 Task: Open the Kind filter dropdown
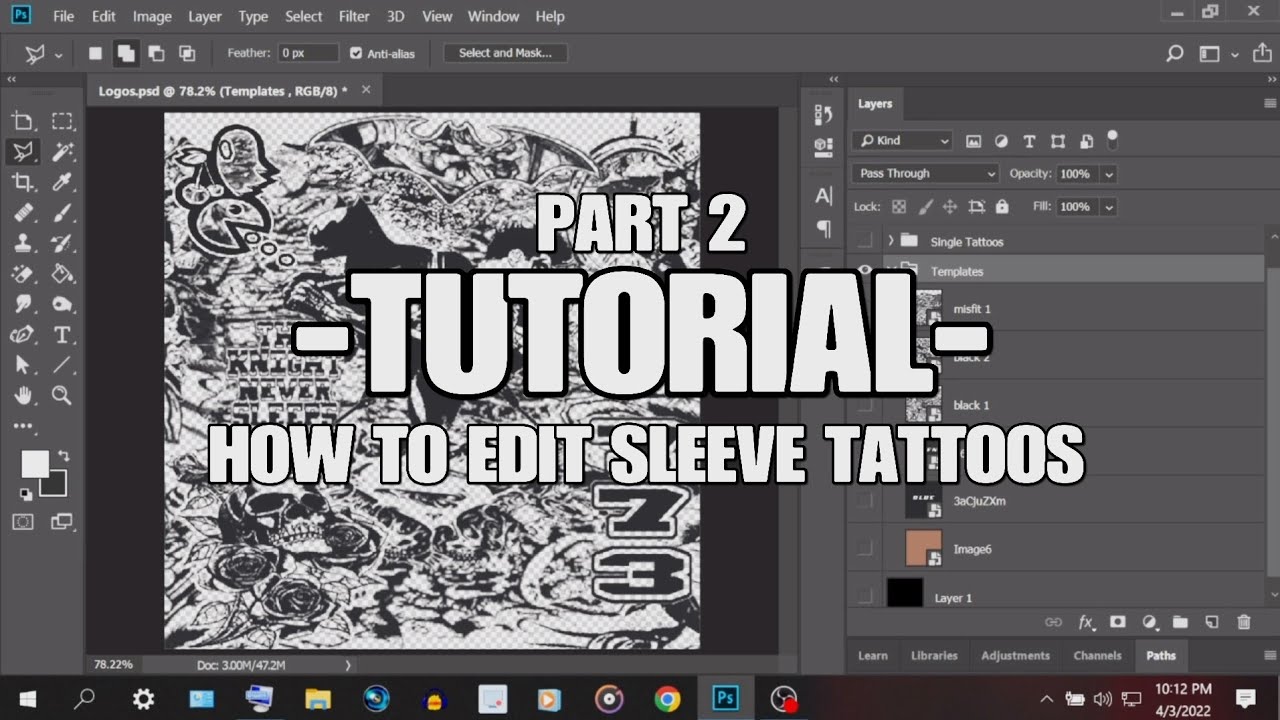tap(903, 141)
